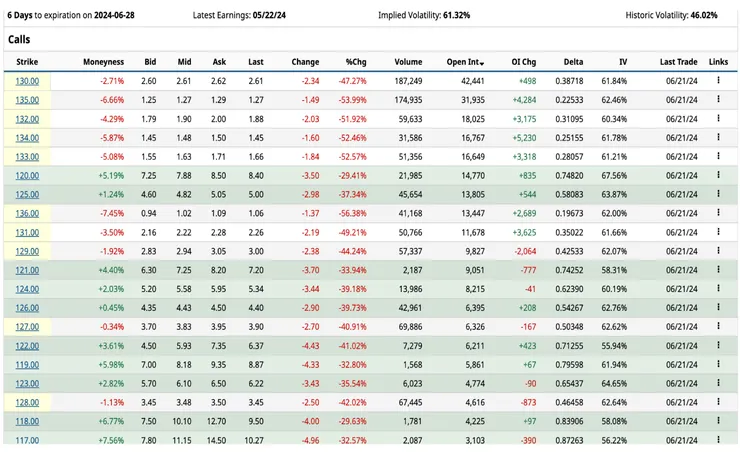Click the Last Trade column header

(679, 62)
